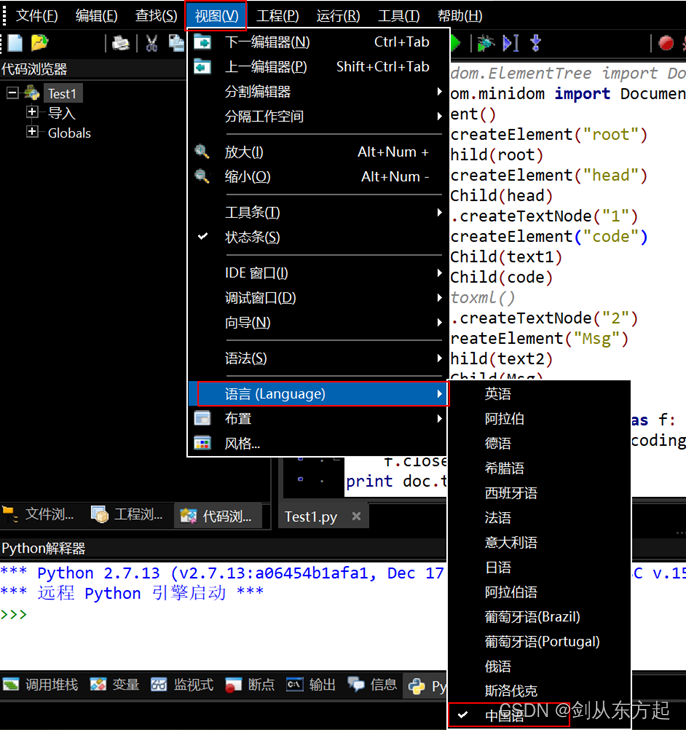The image size is (686, 730).
Task: Toggle the 状态条(S) status bar option
Action: point(318,237)
